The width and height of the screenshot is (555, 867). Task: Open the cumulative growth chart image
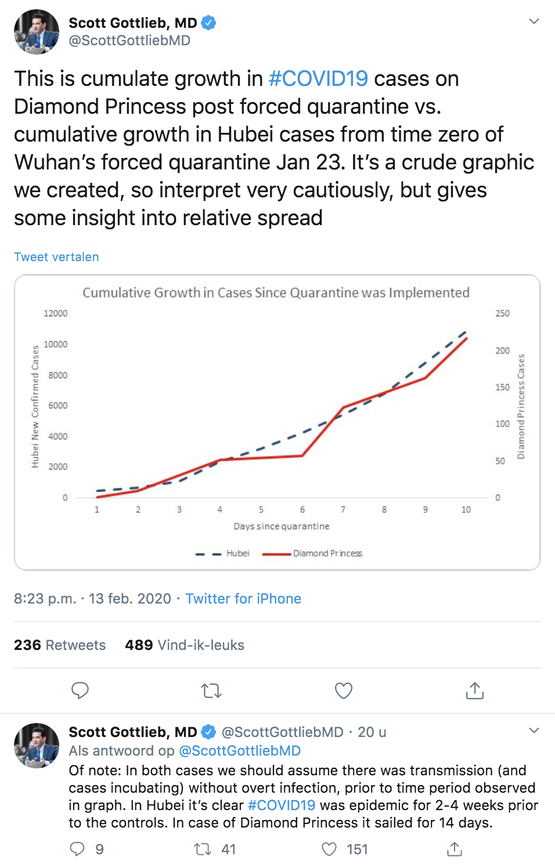click(277, 422)
